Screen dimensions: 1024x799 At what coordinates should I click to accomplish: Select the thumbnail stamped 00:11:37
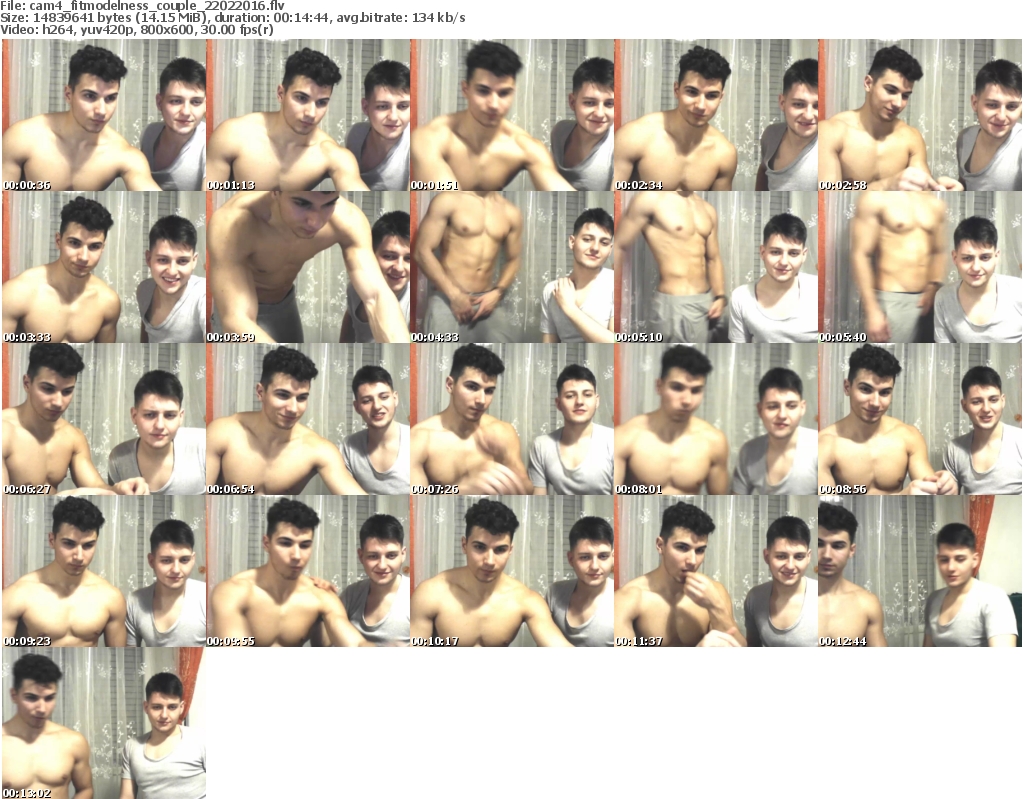[x=716, y=571]
